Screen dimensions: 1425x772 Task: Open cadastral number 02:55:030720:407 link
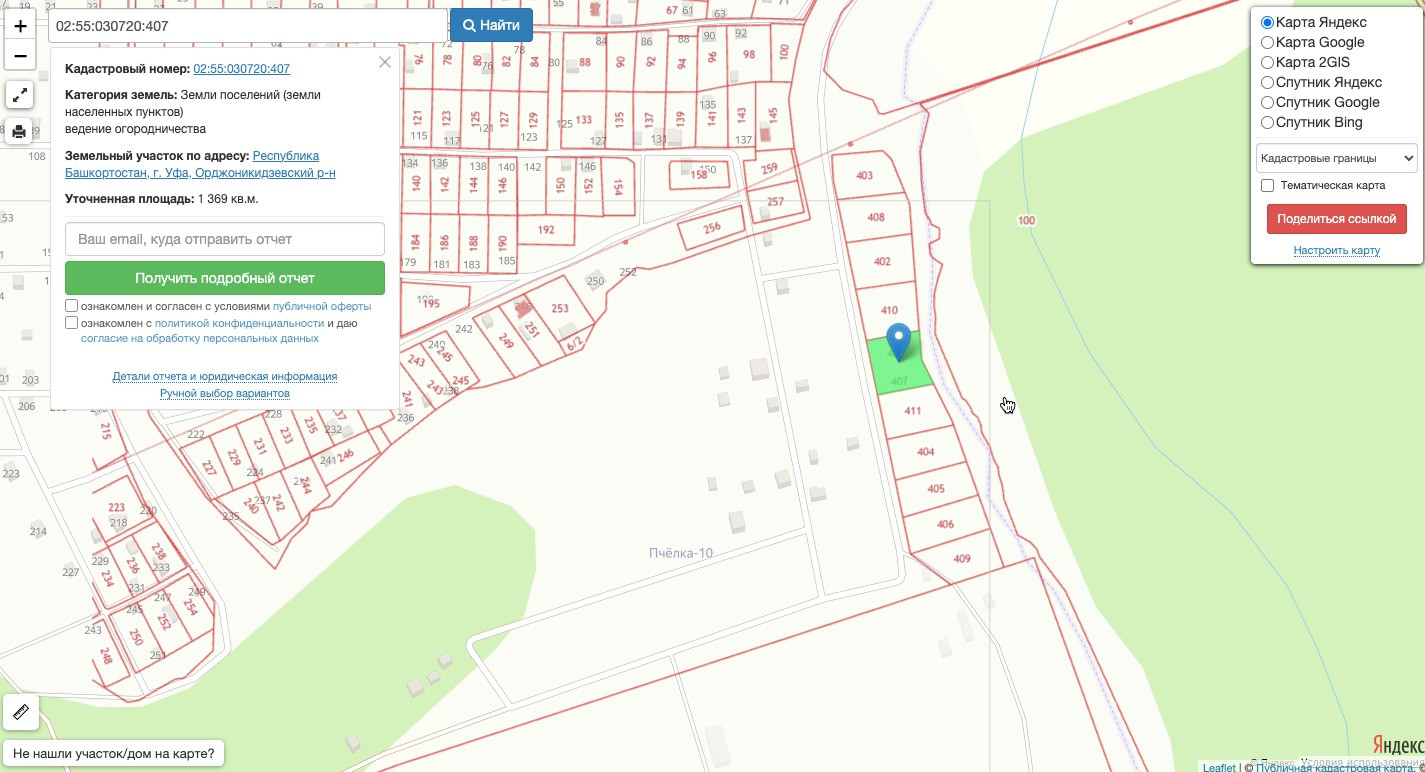(242, 69)
